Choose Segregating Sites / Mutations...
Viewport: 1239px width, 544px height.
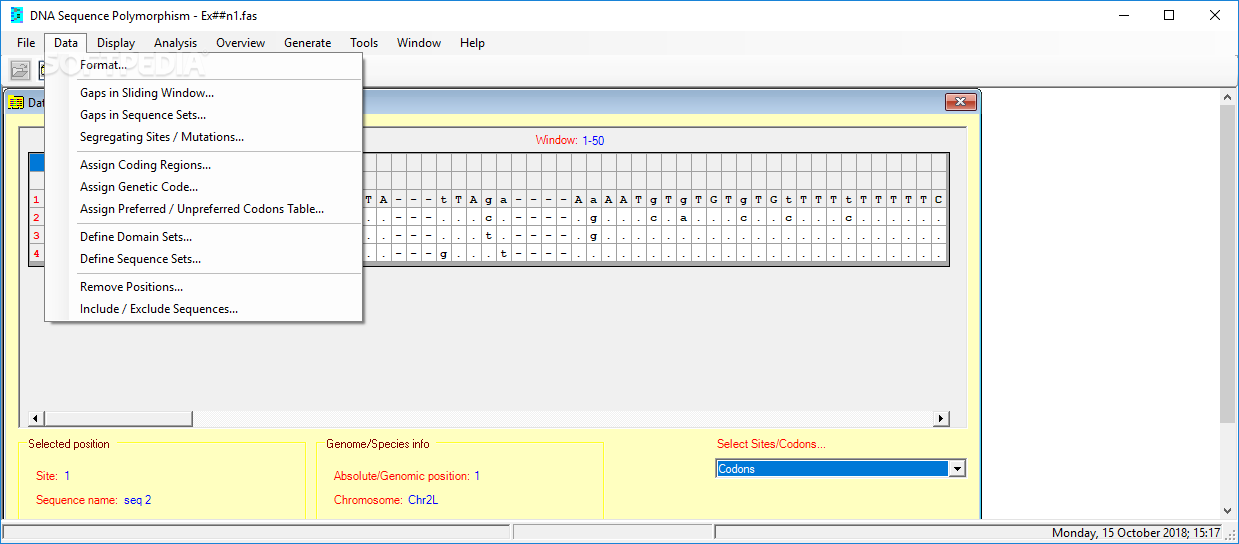pyautogui.click(x=204, y=137)
